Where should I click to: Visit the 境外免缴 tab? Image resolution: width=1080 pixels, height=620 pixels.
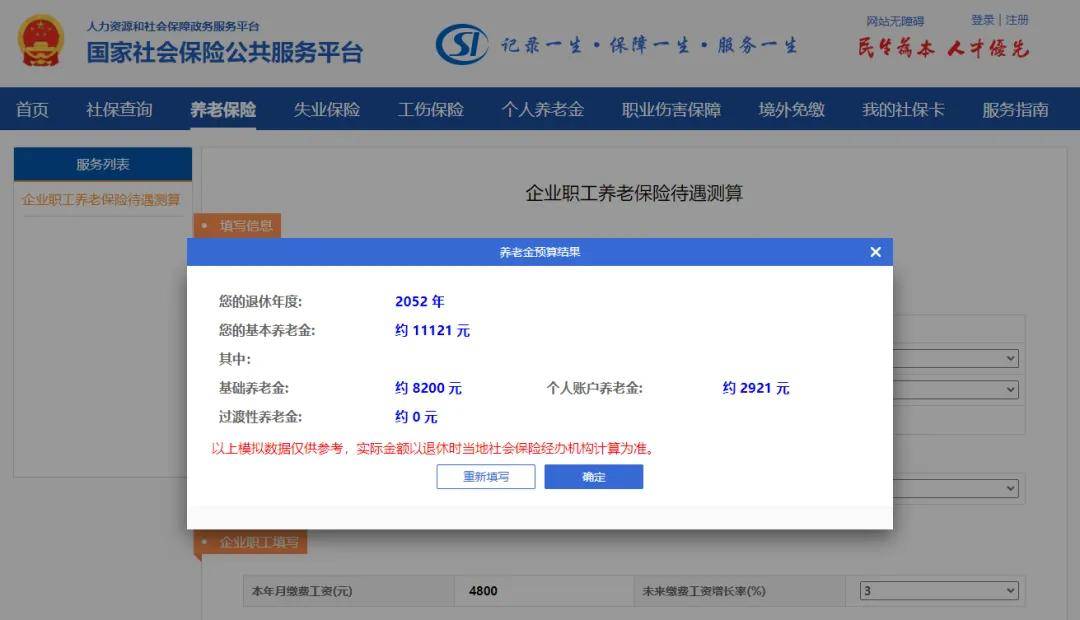click(x=790, y=109)
